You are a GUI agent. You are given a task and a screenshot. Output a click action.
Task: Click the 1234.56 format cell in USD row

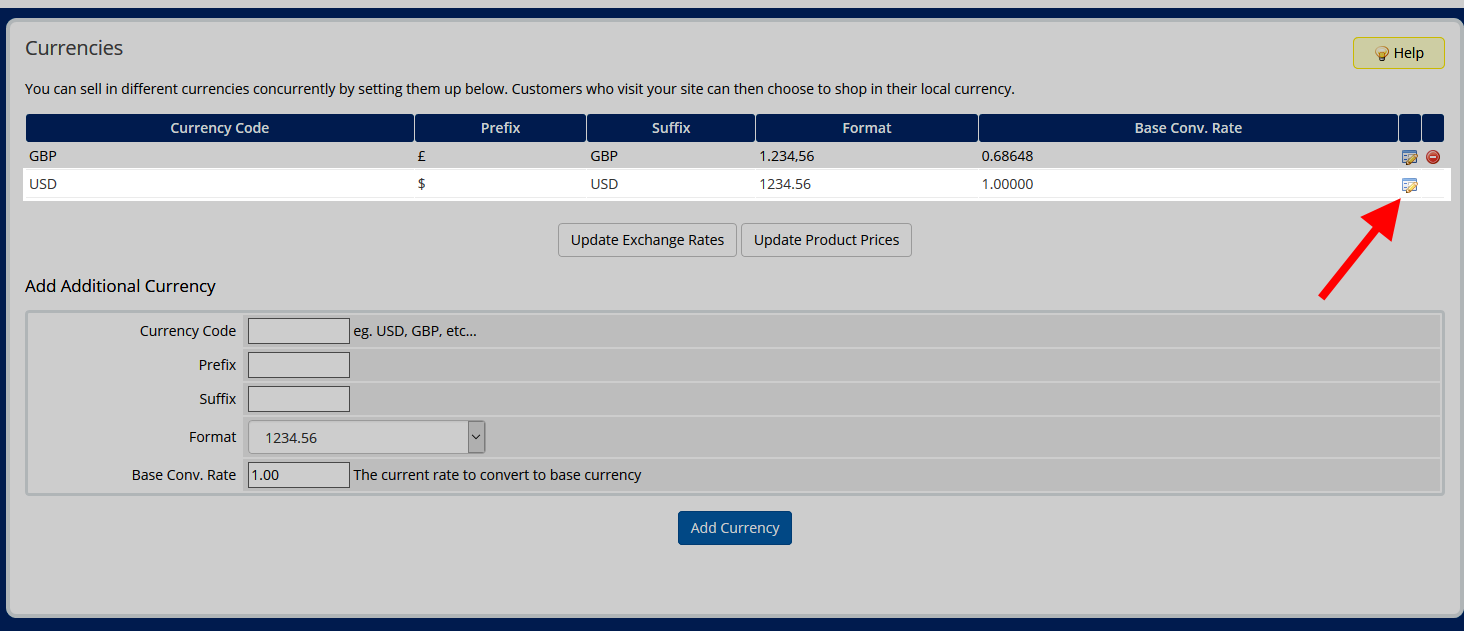(785, 184)
